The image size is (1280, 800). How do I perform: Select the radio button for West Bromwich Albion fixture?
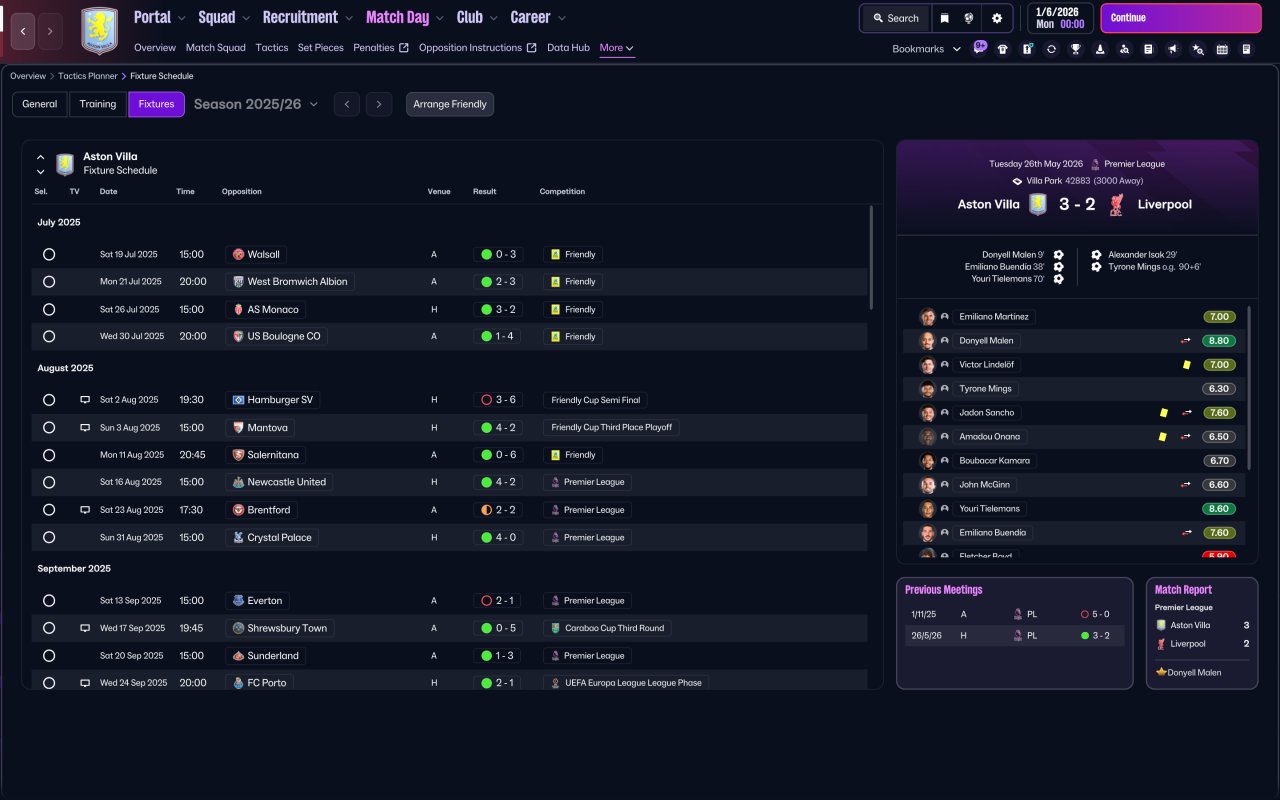pyautogui.click(x=49, y=282)
